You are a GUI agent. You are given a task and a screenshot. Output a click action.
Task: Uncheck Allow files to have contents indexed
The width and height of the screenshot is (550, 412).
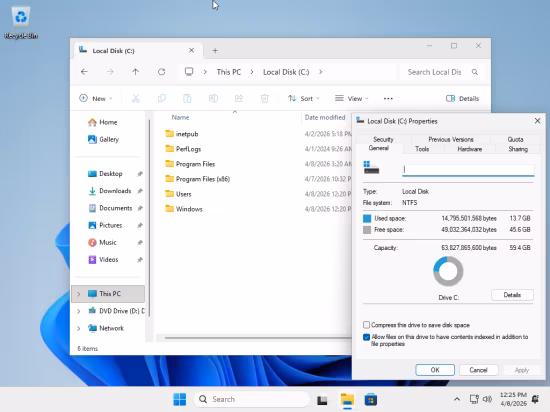(367, 337)
